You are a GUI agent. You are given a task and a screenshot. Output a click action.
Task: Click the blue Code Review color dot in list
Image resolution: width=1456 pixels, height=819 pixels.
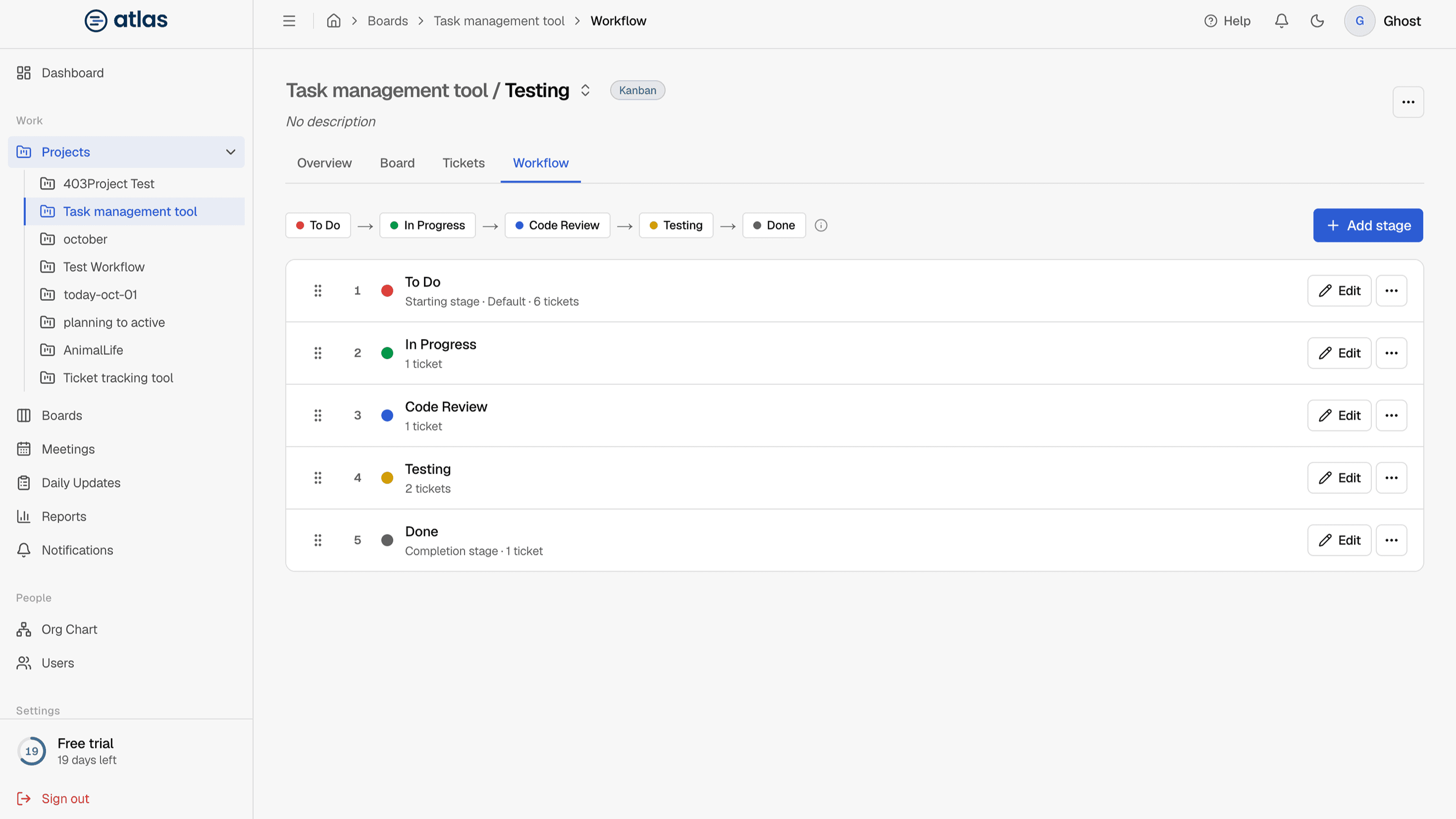pyautogui.click(x=387, y=415)
